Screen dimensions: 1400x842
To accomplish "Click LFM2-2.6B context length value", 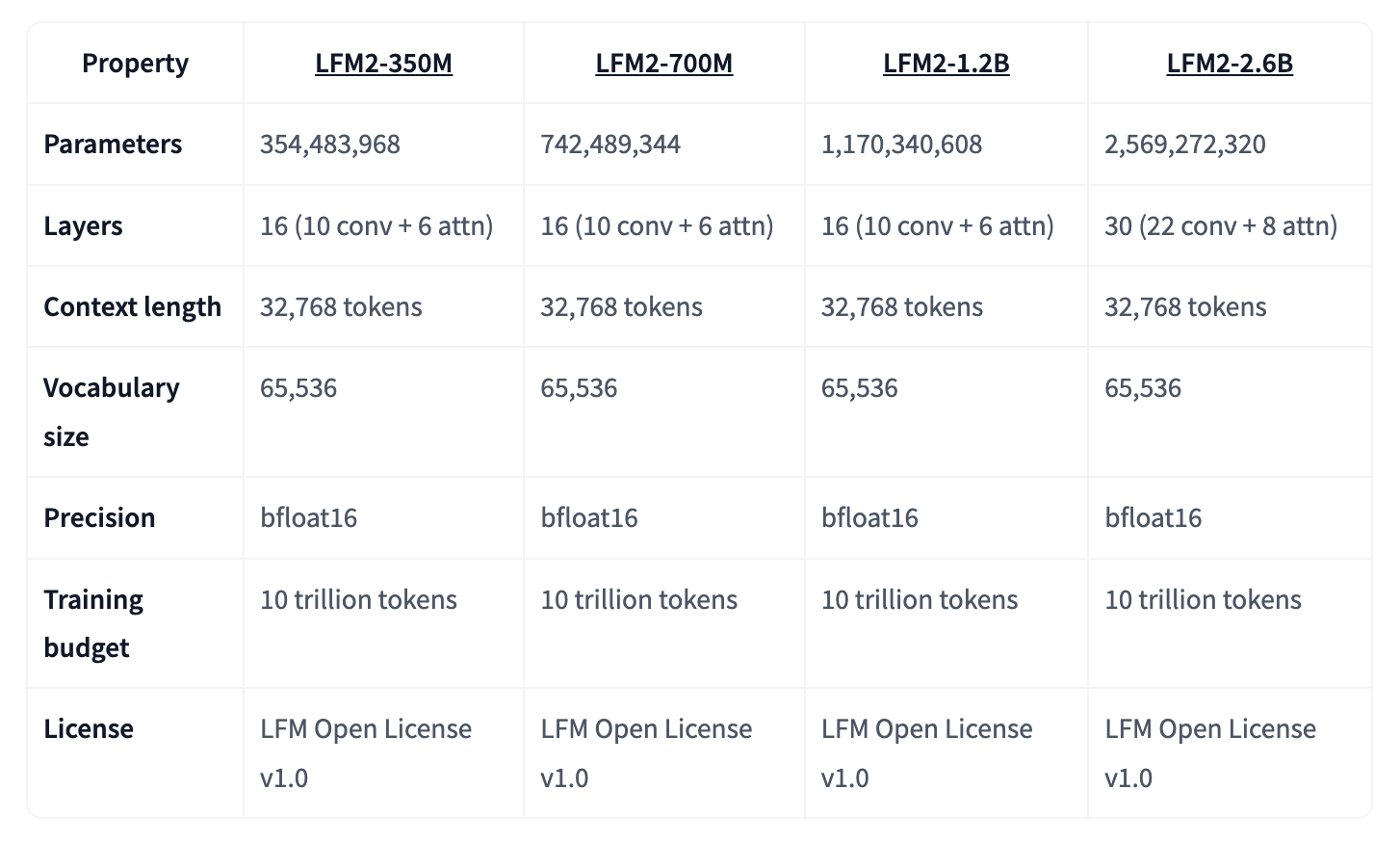I will pyautogui.click(x=1185, y=307).
